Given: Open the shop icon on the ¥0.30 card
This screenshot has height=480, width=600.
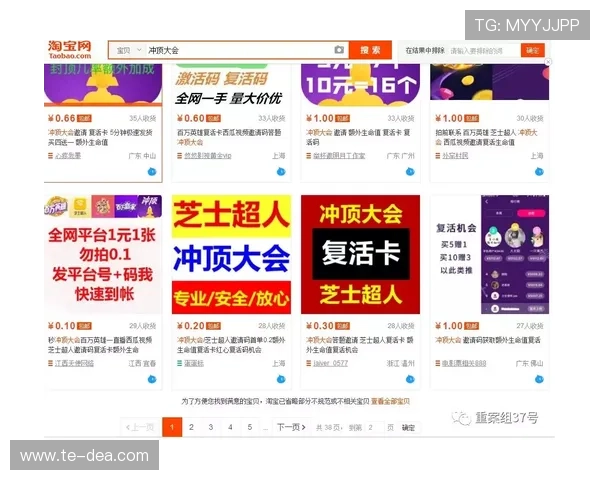Looking at the screenshot, I should [x=308, y=363].
